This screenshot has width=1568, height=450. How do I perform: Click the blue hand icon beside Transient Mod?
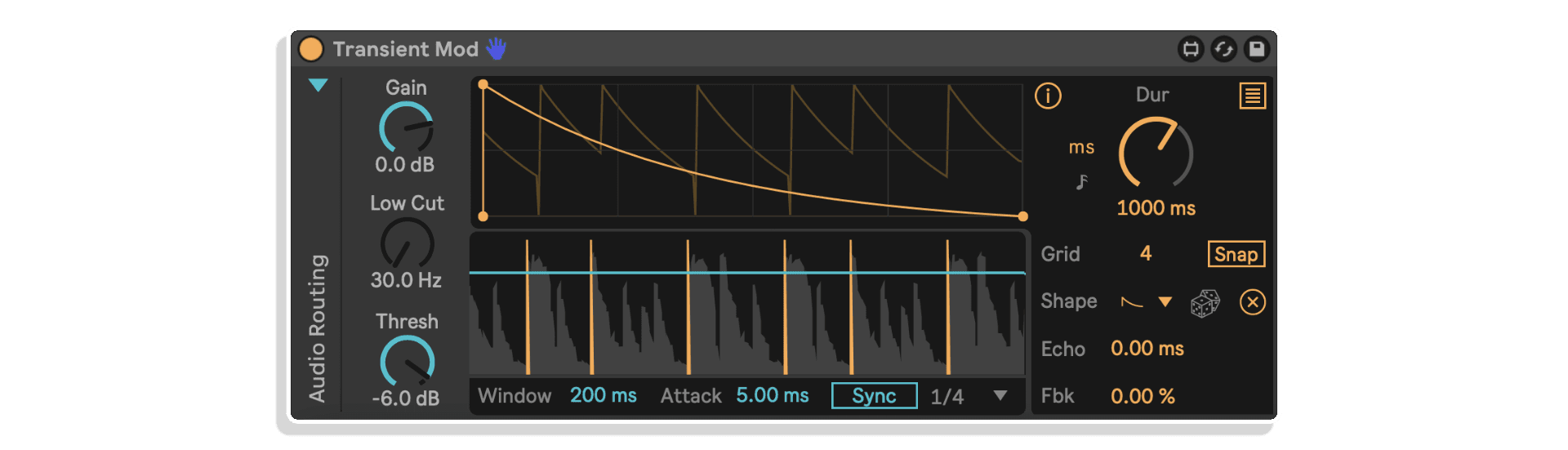497,48
